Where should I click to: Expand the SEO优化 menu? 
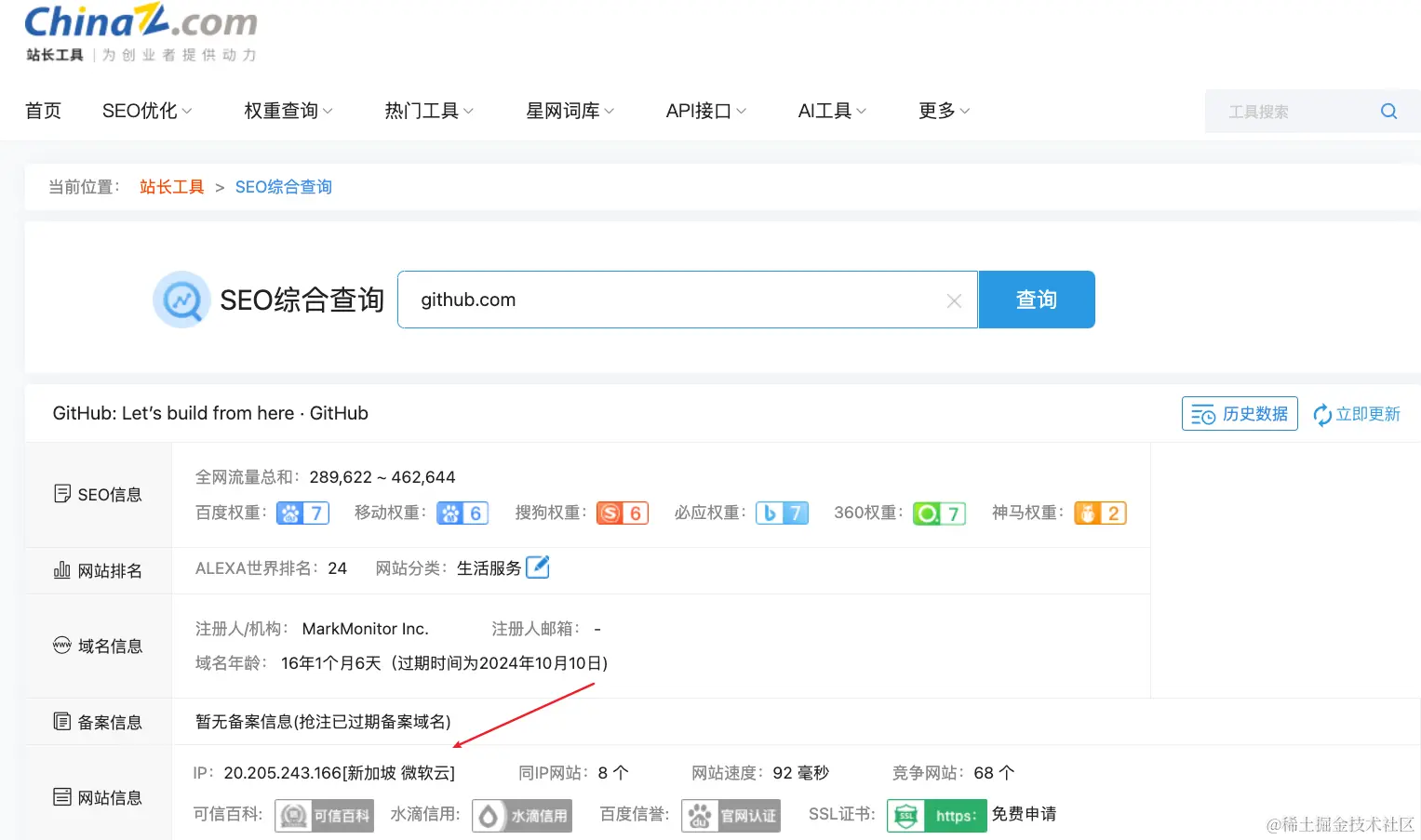click(147, 111)
